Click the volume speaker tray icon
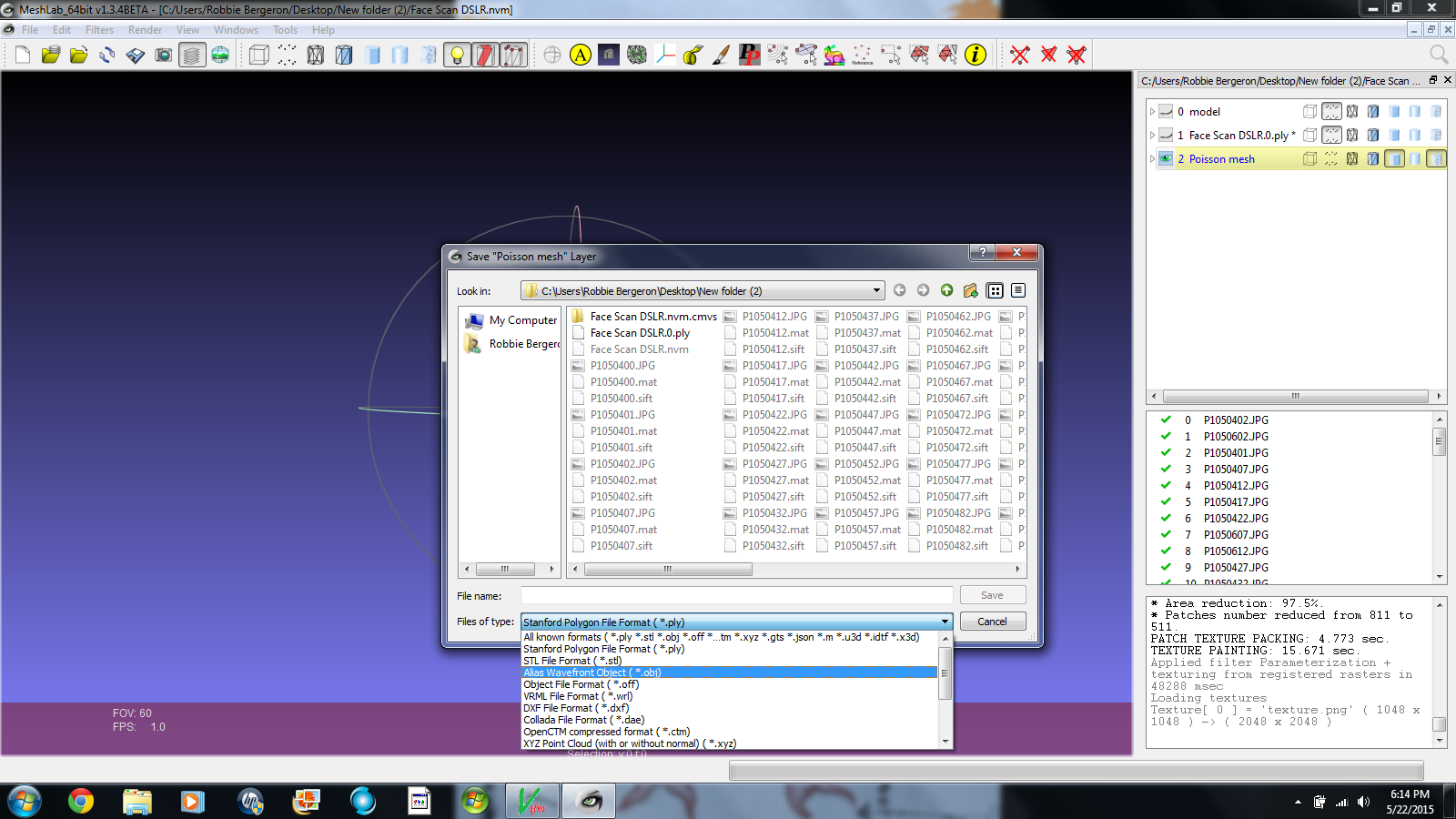 coord(1362,802)
